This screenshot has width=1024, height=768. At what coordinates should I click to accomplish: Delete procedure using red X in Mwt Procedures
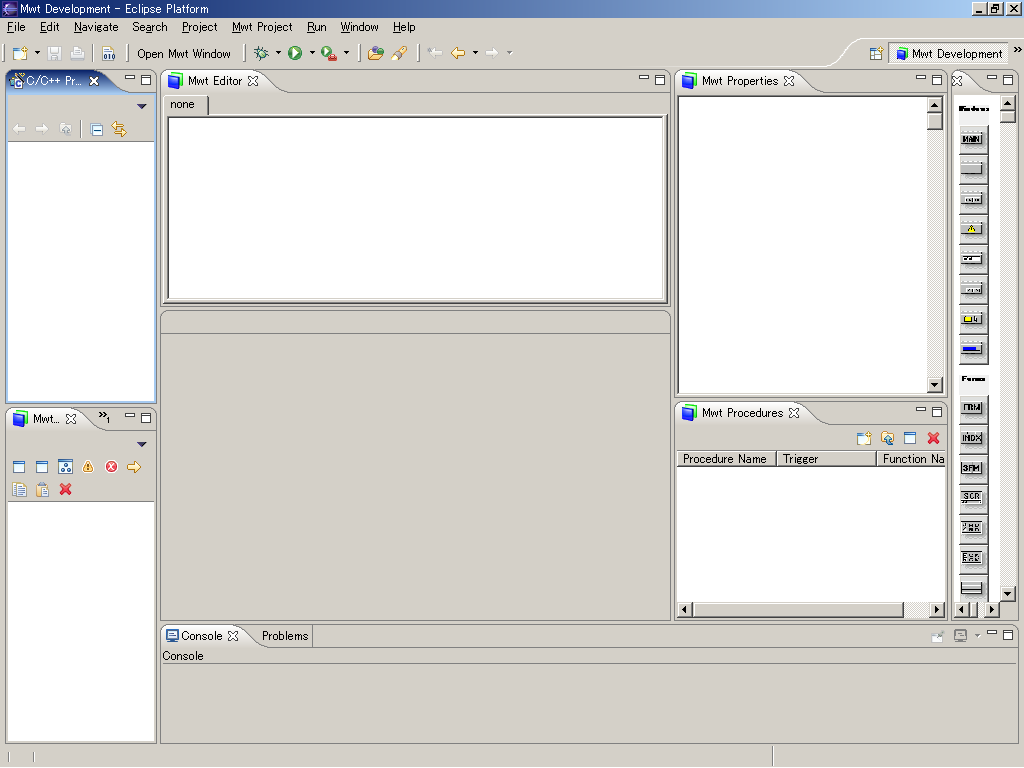933,438
